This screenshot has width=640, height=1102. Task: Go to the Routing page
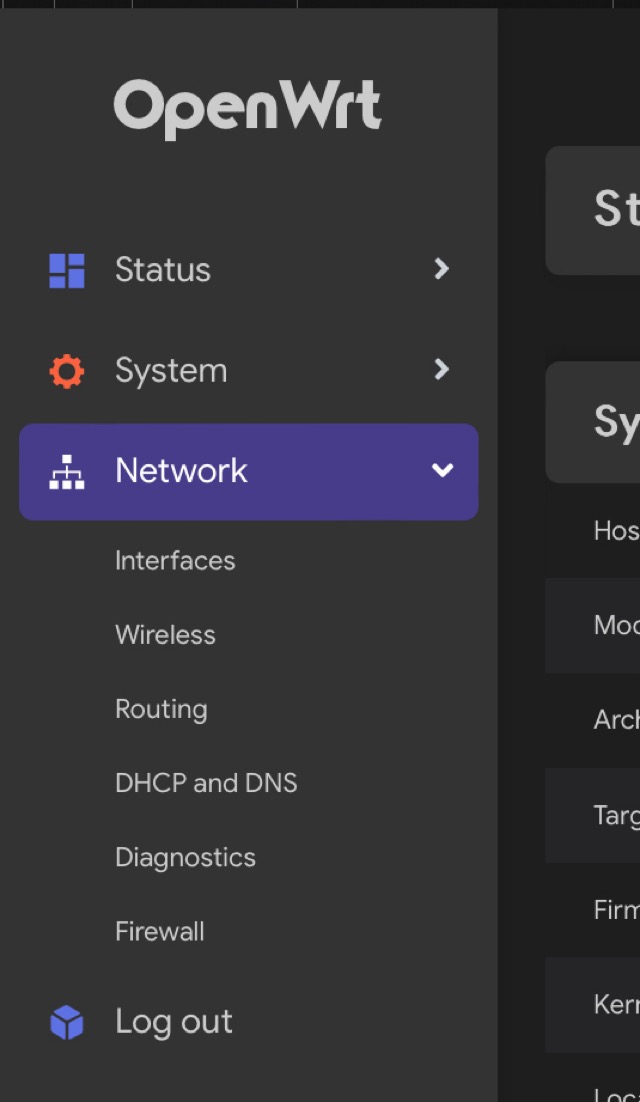(161, 710)
